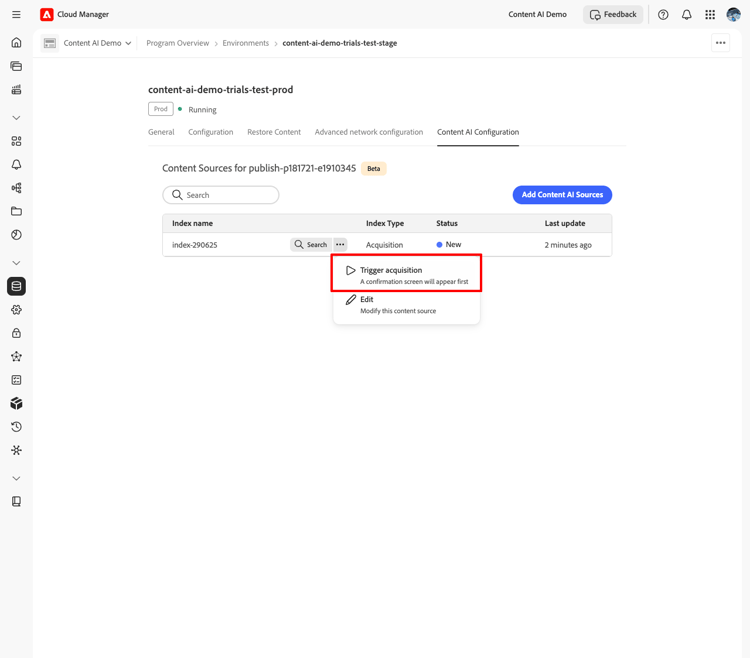Click the Acquisition index type cell
Image resolution: width=750 pixels, height=658 pixels.
[x=384, y=245]
